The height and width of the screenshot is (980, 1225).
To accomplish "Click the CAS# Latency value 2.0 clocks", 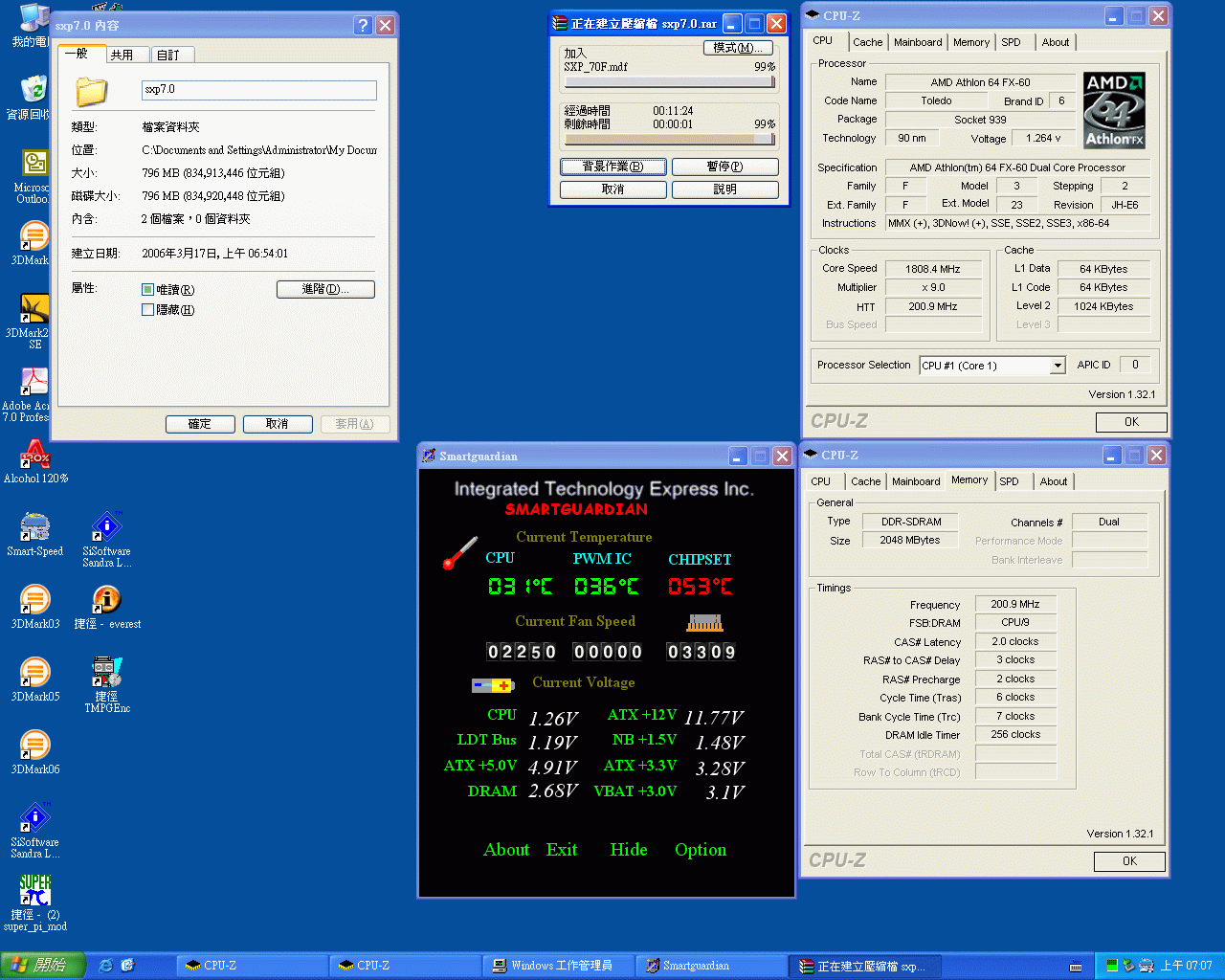I will 1015,641.
